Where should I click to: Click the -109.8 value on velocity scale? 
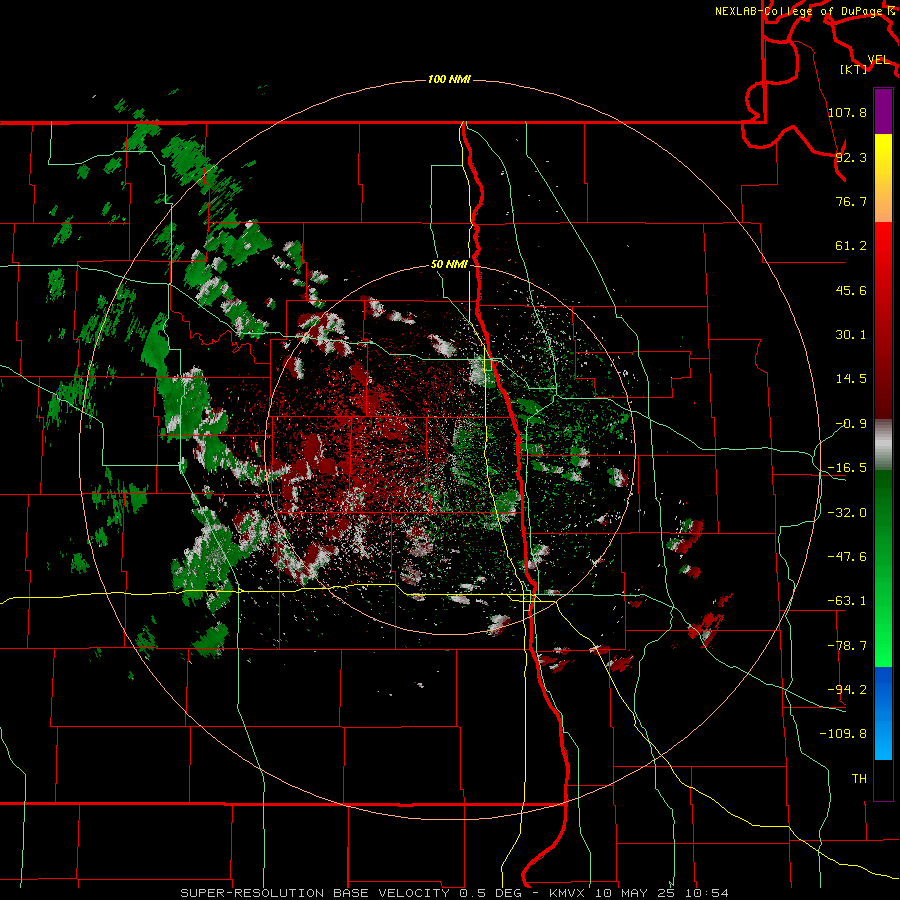pos(843,734)
